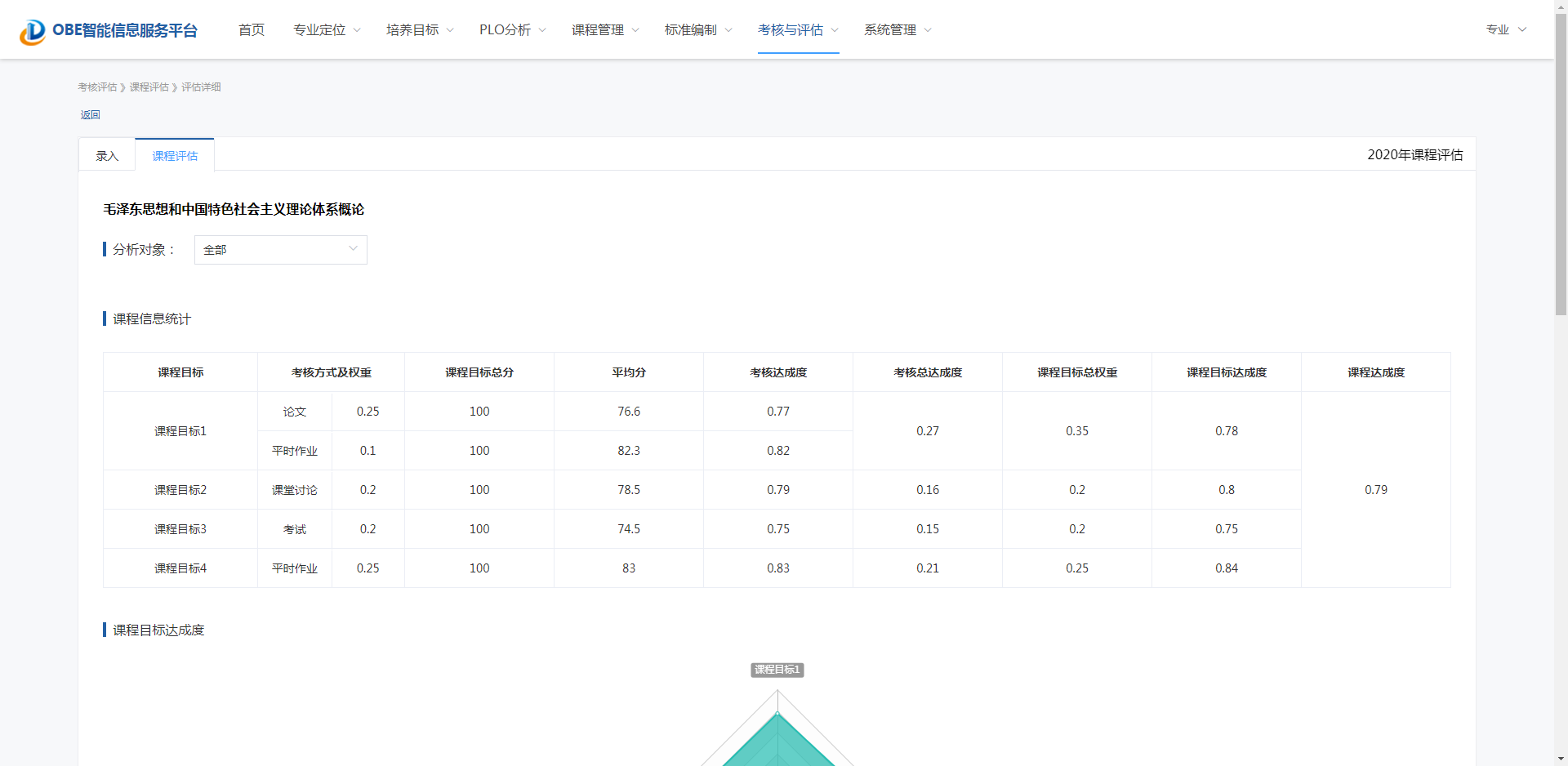Click the chevron arrow in the 分析对象 select
The height and width of the screenshot is (766, 1568).
353,249
